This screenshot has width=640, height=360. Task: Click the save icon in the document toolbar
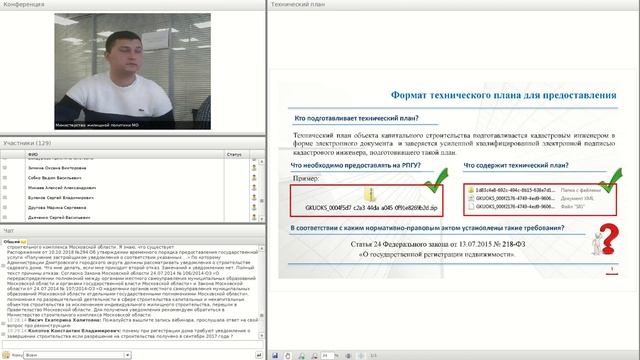coord(275,356)
